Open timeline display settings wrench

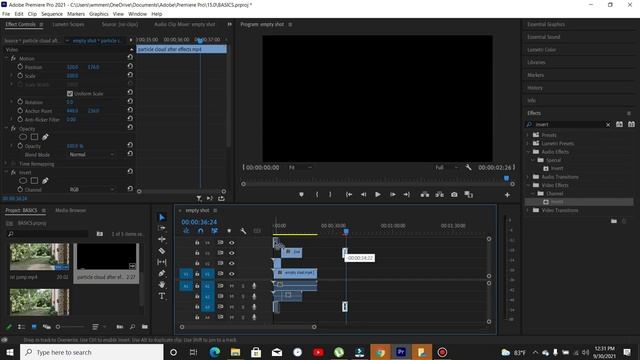[x=243, y=231]
